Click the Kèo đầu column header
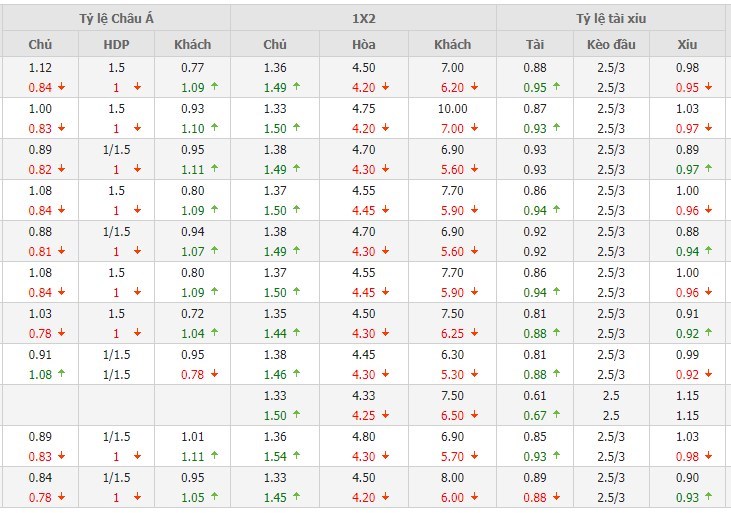 [610, 44]
